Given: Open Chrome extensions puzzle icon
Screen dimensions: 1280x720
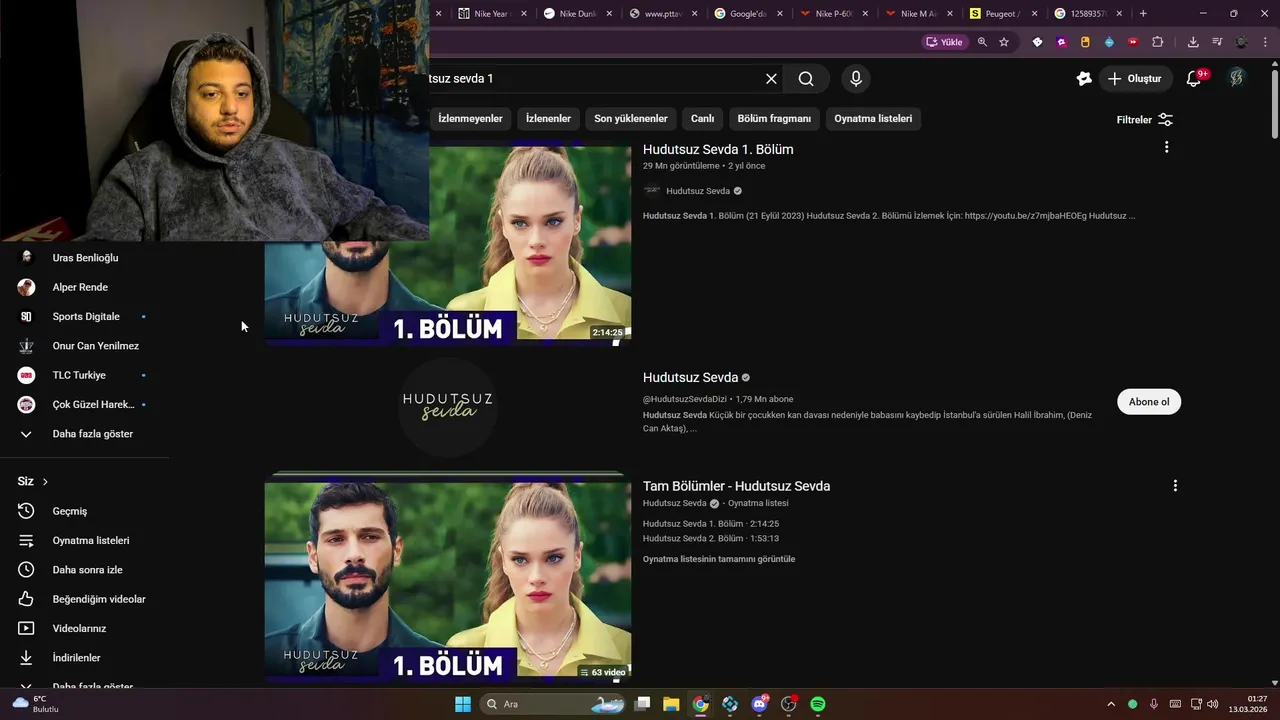Looking at the screenshot, I should coord(1157,42).
